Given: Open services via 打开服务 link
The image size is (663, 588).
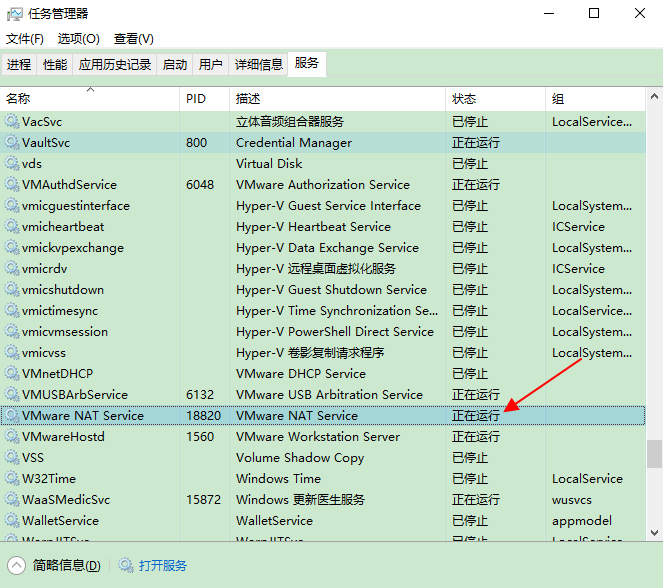Looking at the screenshot, I should tap(163, 566).
